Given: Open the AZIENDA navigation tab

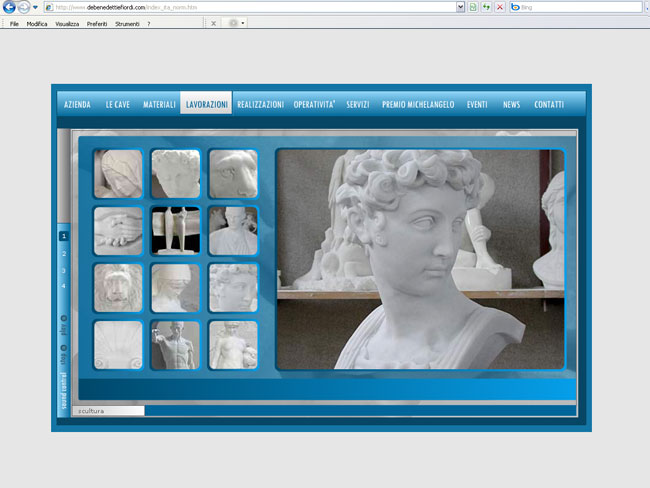Looking at the screenshot, I should tap(77, 104).
